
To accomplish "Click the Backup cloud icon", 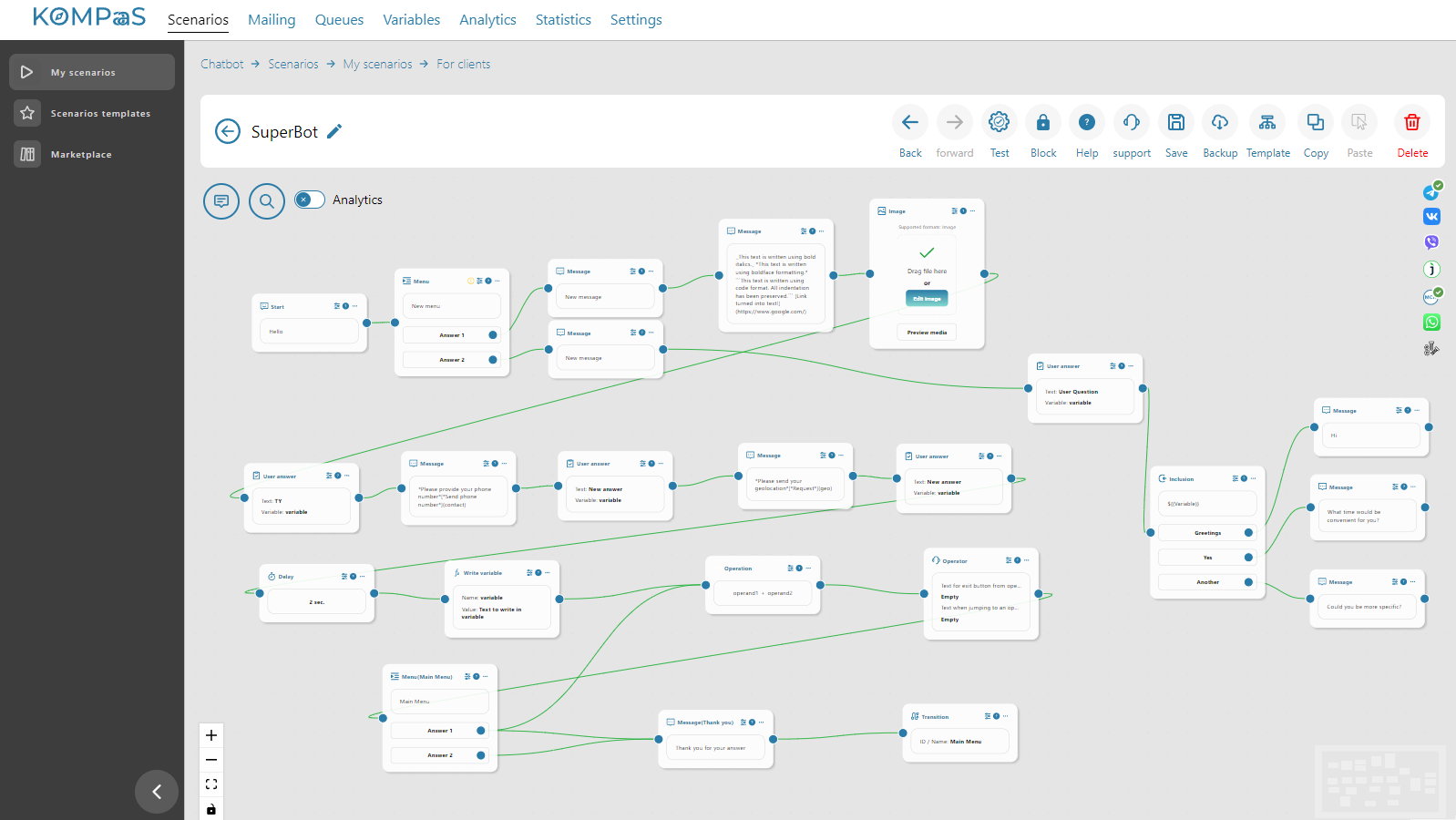I will point(1220,122).
